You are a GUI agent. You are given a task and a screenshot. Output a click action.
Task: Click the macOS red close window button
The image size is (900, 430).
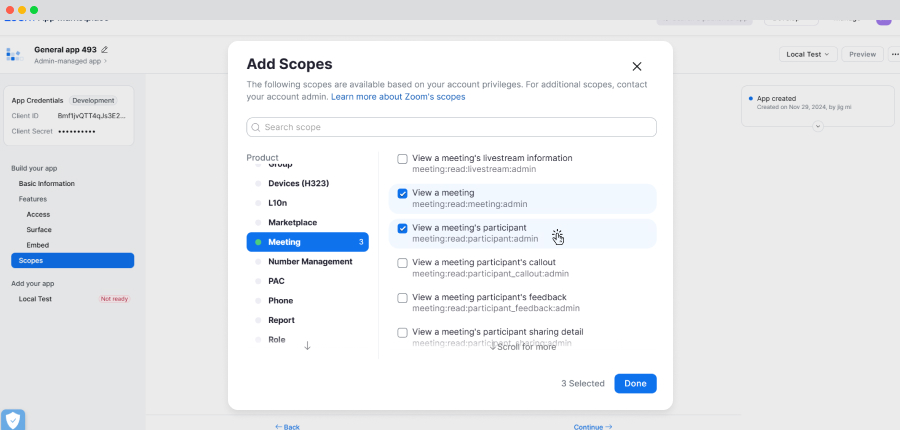tap(10, 10)
